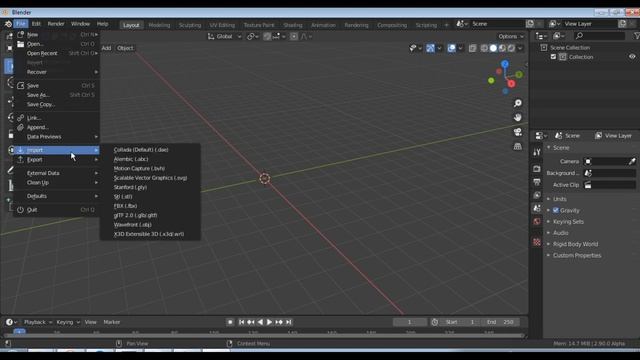Switch to the Sculpting workspace tab
The image size is (640, 360).
tap(190, 25)
